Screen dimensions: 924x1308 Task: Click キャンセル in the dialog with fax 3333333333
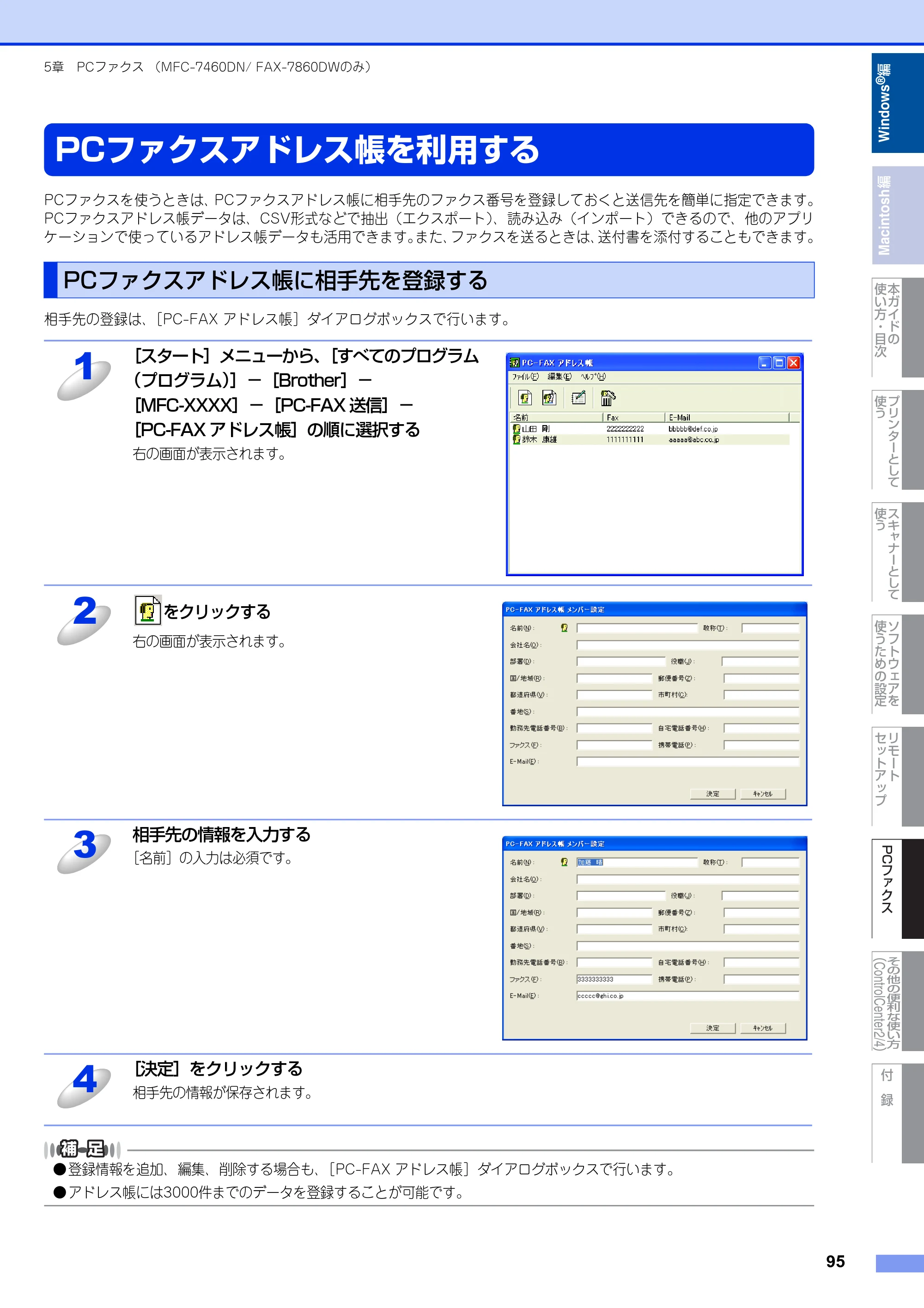tap(763, 1028)
